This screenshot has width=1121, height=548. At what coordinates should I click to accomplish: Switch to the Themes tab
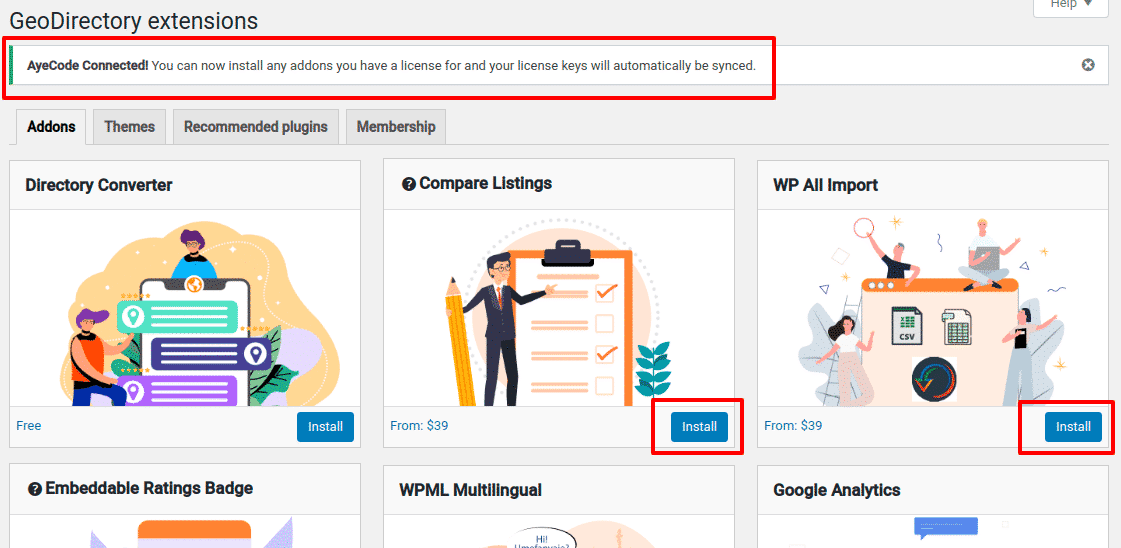pyautogui.click(x=129, y=126)
